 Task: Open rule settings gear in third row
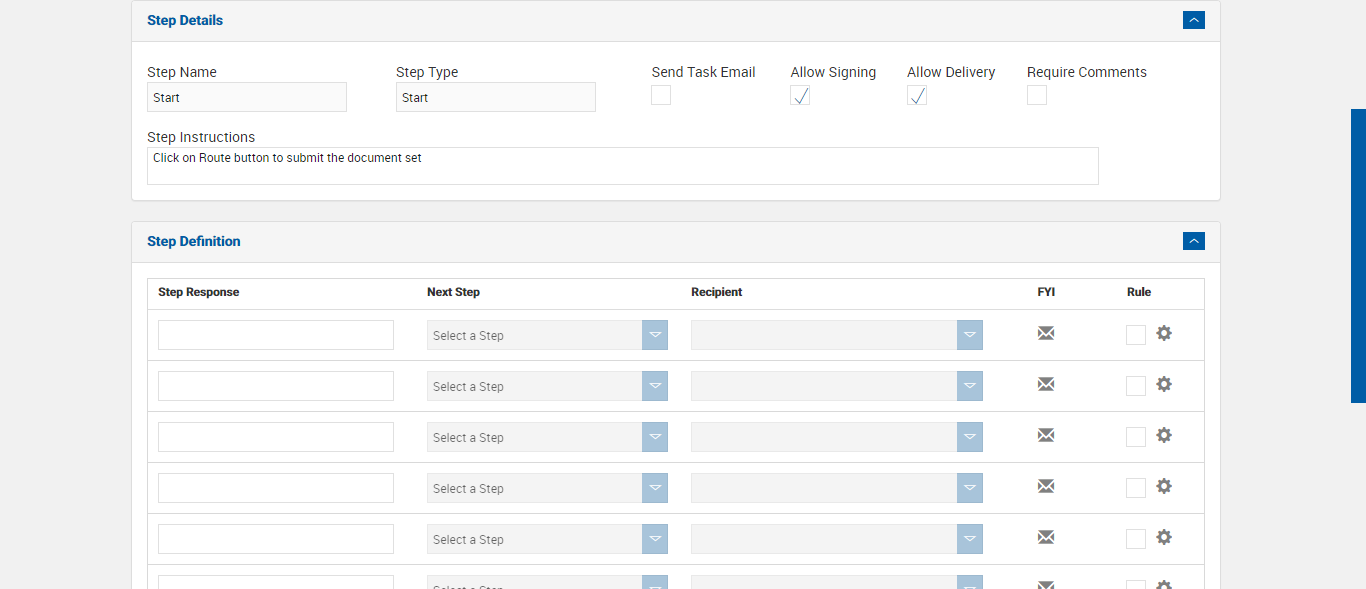tap(1164, 435)
